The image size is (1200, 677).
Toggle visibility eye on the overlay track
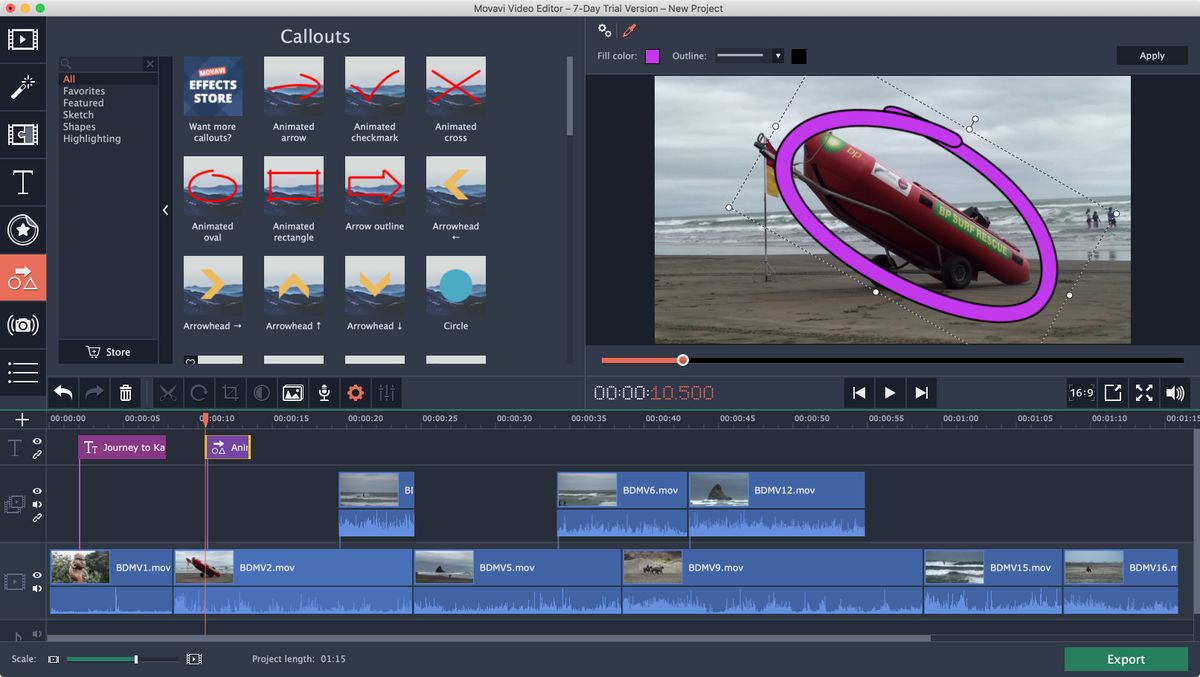(37, 491)
